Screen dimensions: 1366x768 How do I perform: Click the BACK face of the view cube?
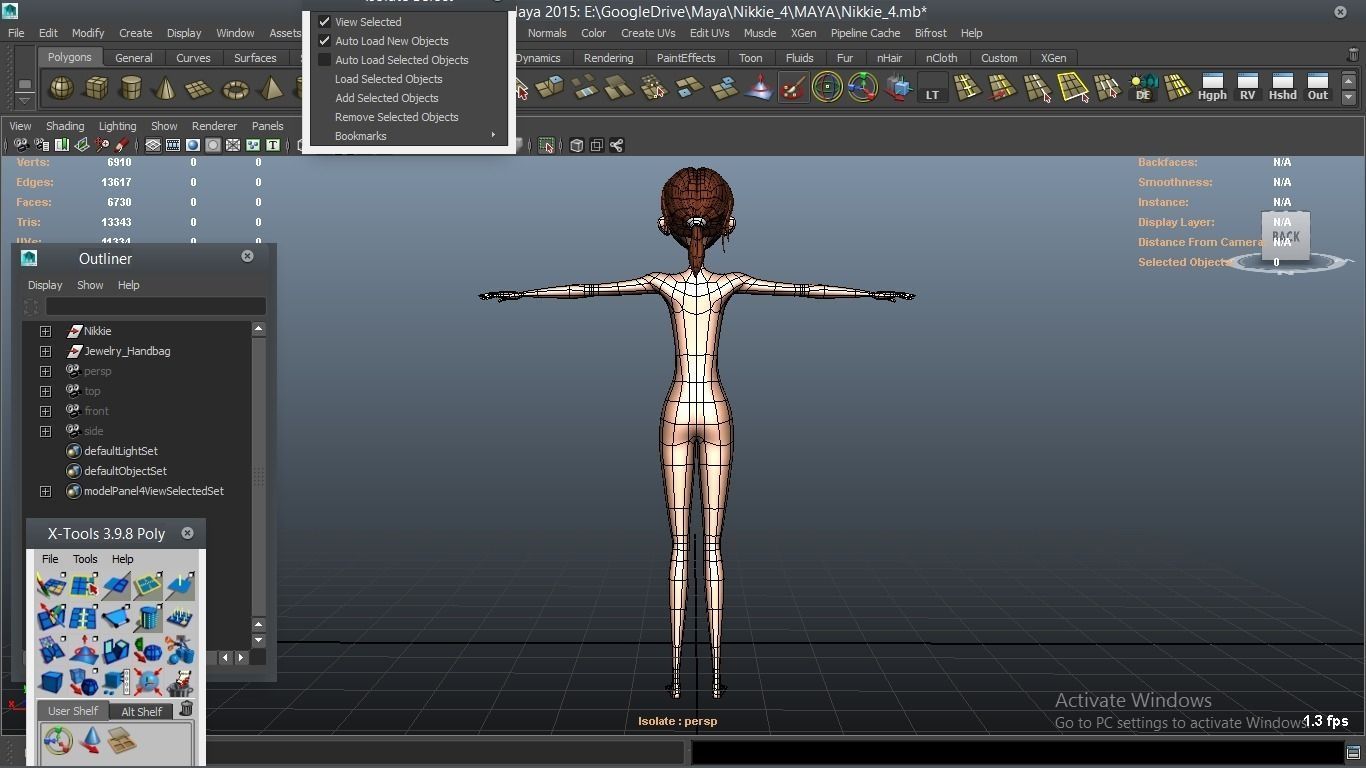tap(1286, 237)
